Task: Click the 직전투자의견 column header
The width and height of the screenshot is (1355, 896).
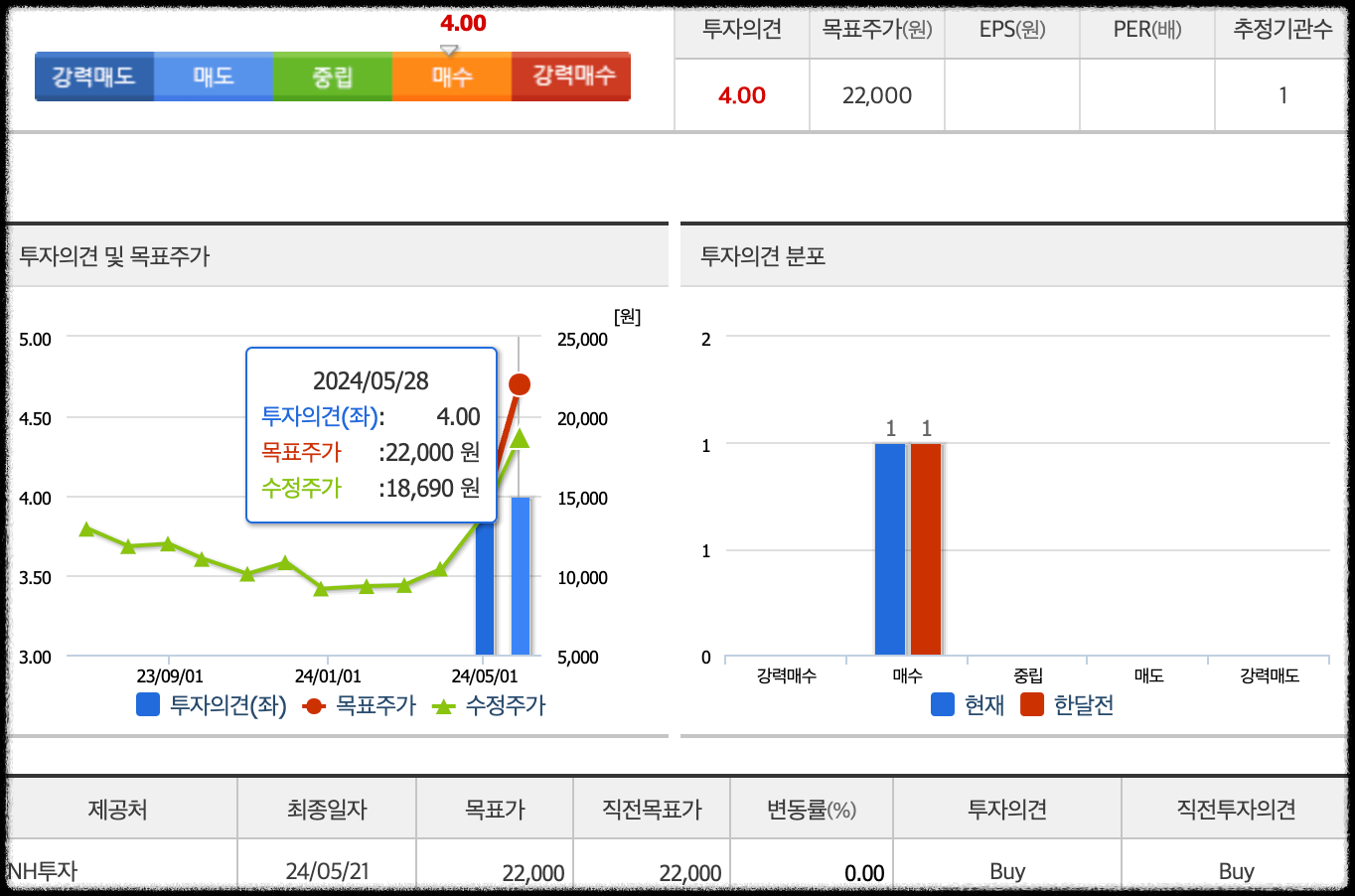Action: tap(1237, 810)
